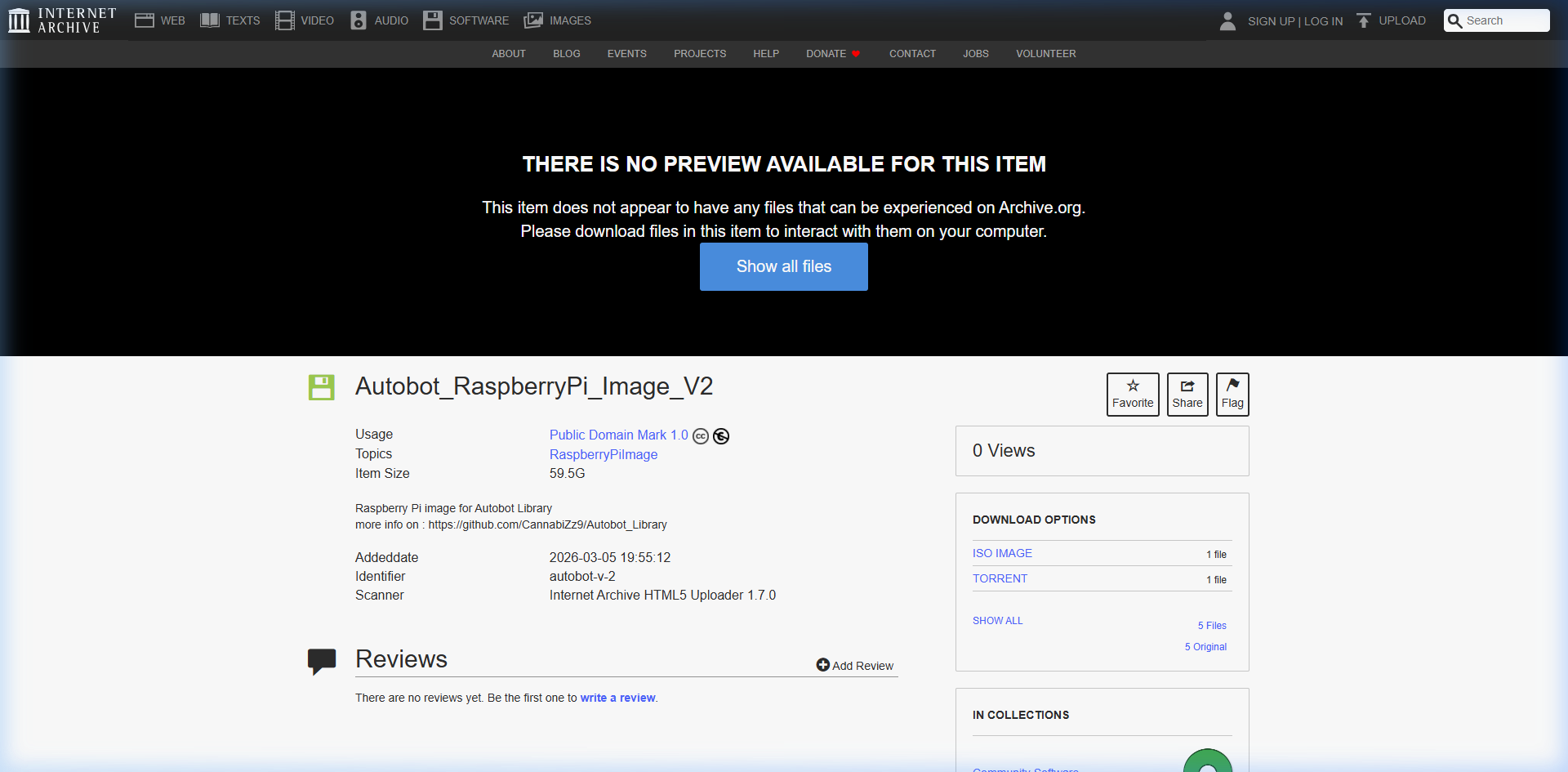Click the Add Review plus icon

(x=822, y=664)
